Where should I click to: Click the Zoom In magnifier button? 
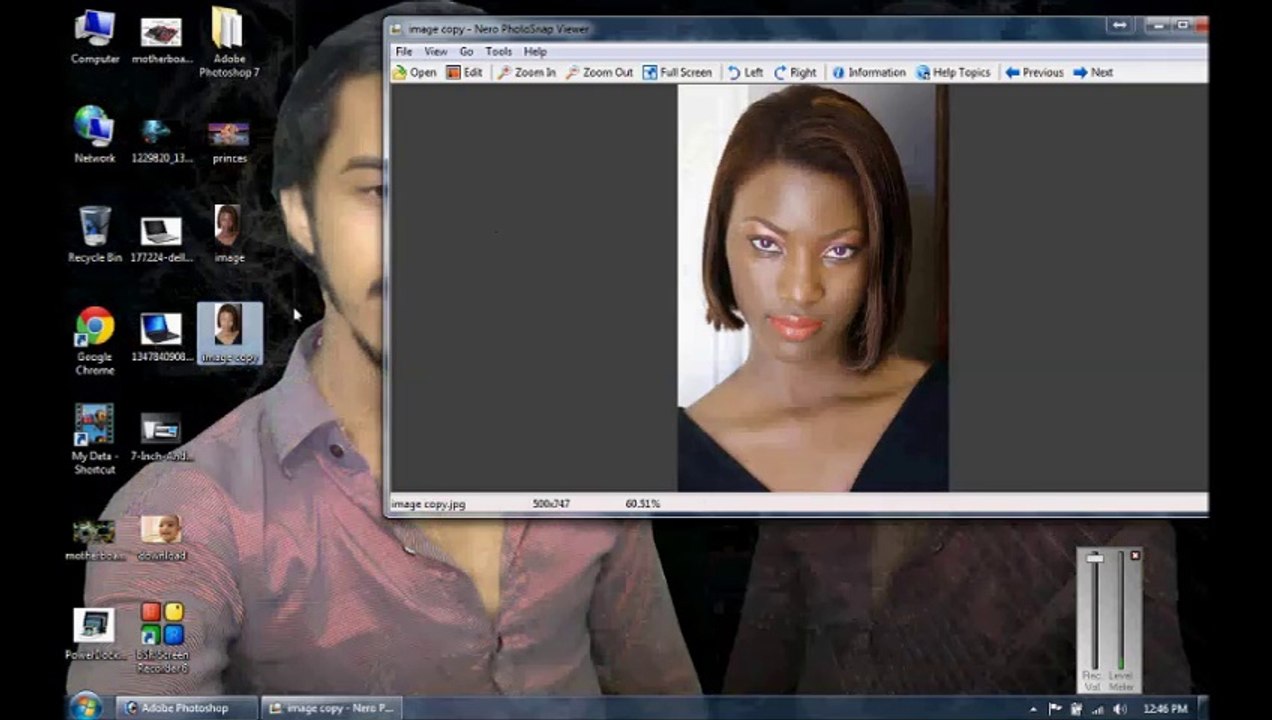tap(526, 72)
